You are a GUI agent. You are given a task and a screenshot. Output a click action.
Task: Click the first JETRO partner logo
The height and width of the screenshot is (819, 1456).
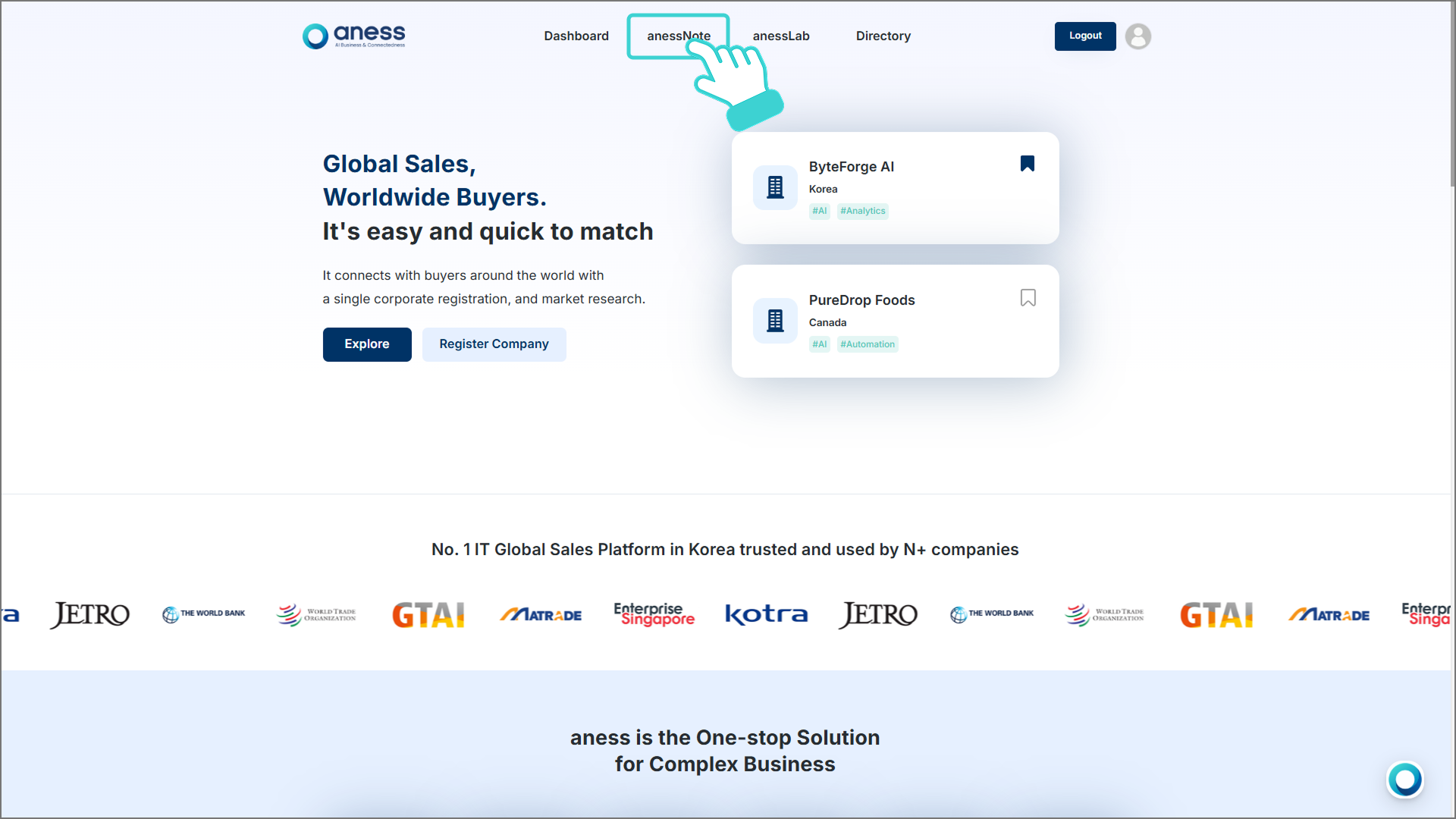90,614
